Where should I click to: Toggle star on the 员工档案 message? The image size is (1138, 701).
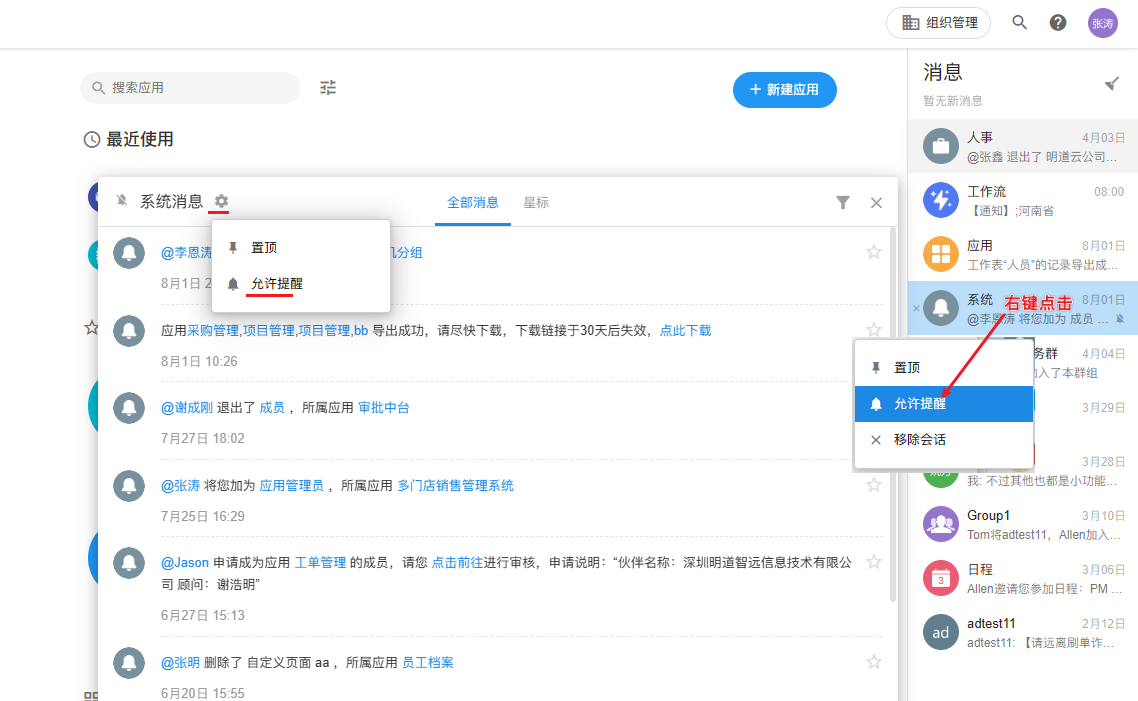click(x=873, y=661)
